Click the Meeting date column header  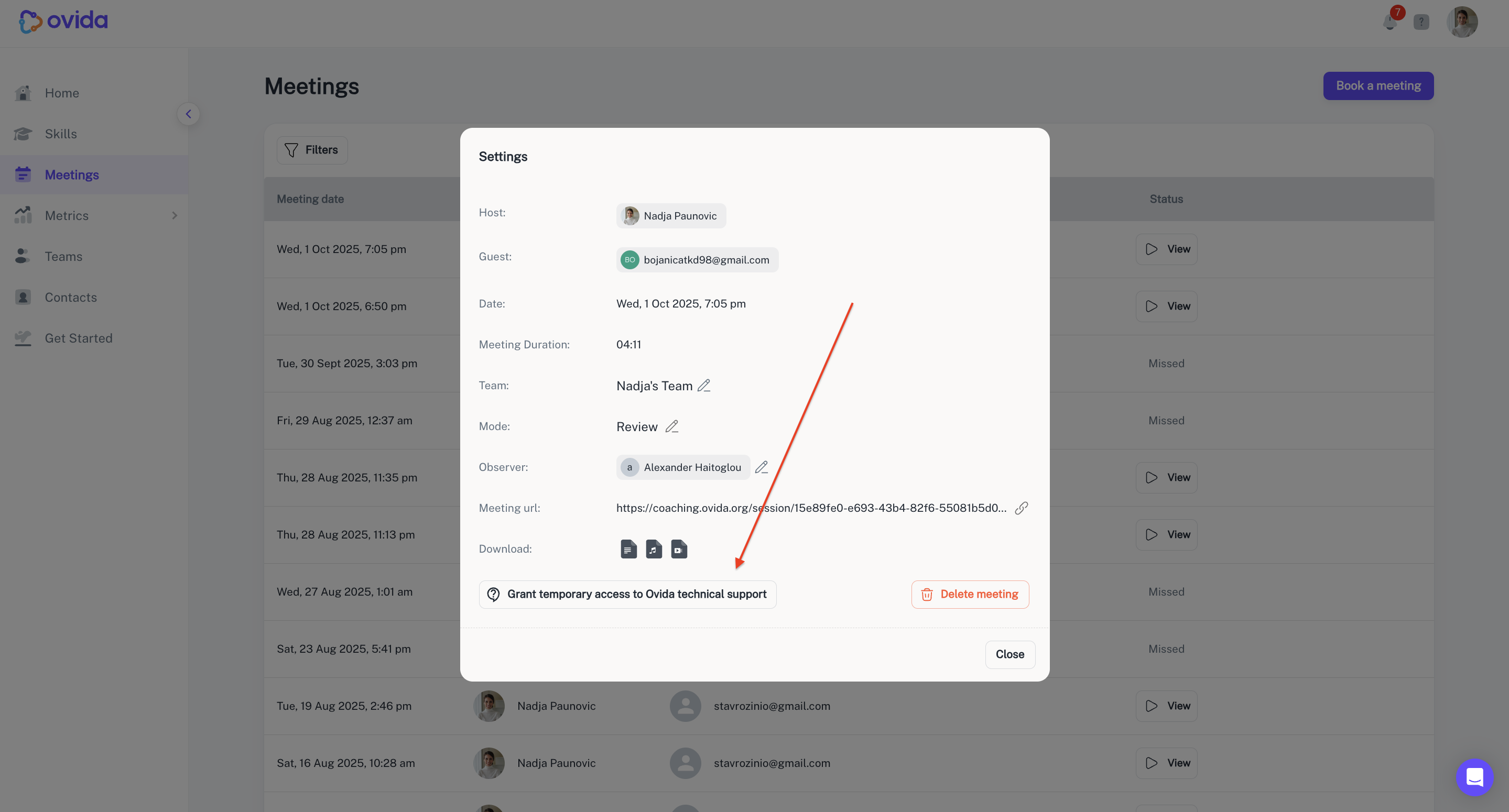pos(310,199)
